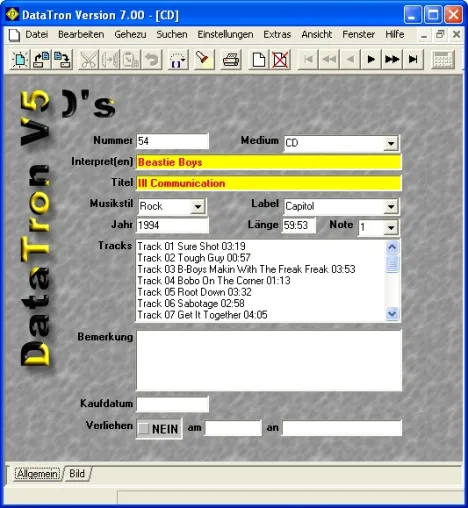The width and height of the screenshot is (468, 508).
Task: Click the export data toolbar icon
Action: pyautogui.click(x=62, y=60)
